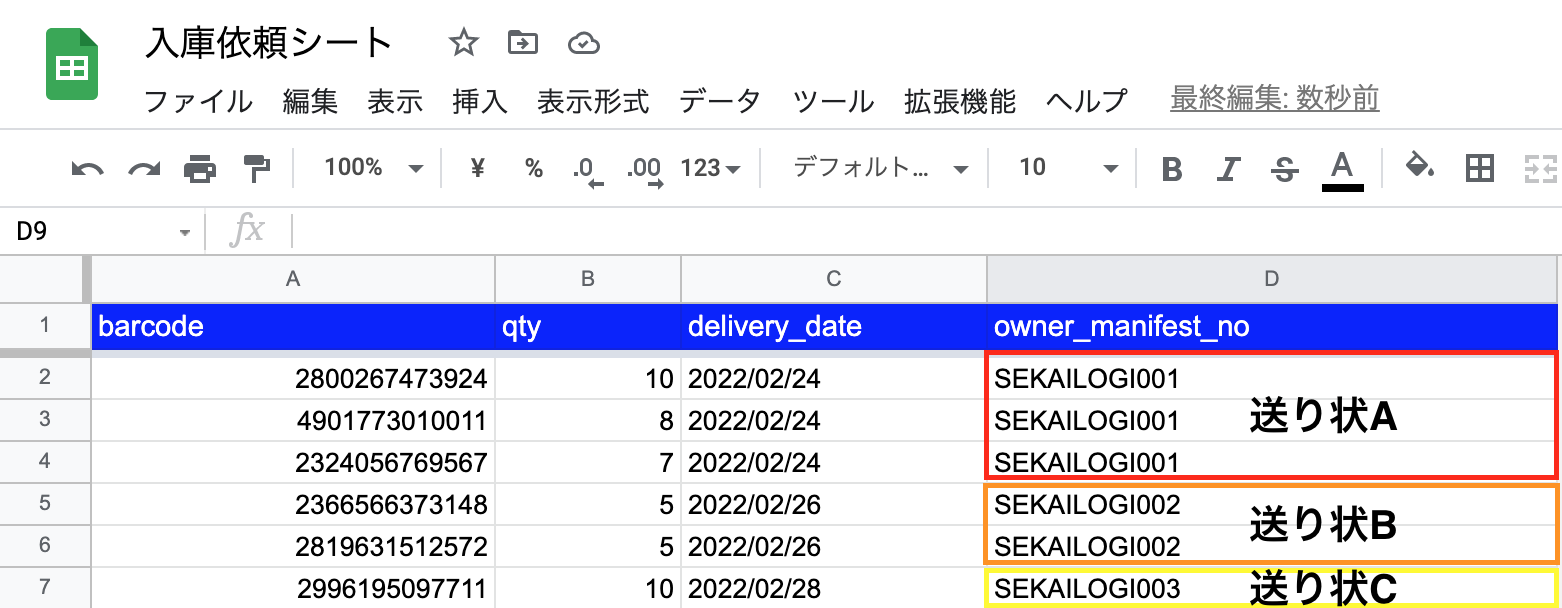This screenshot has height=608, width=1562.
Task: Open the 100% zoom dropdown
Action: pyautogui.click(x=373, y=168)
